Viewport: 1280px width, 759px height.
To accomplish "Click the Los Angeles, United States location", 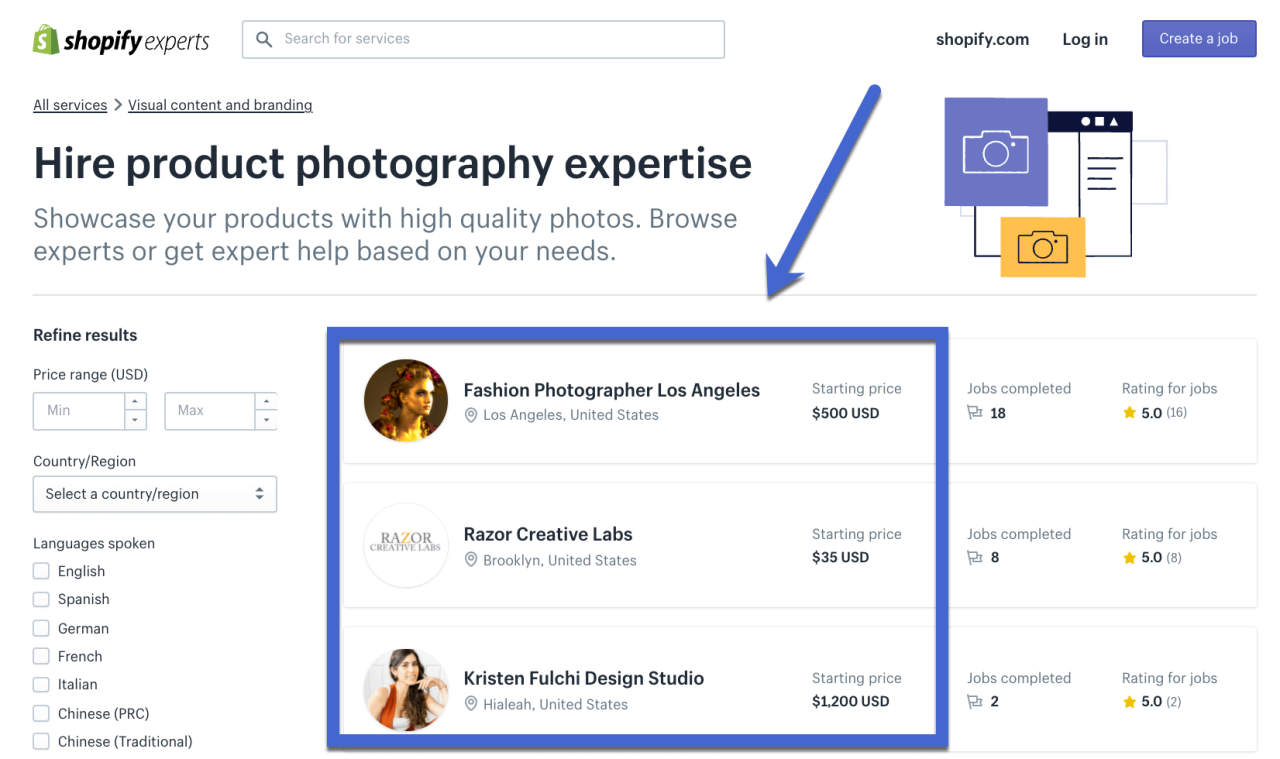I will pos(571,415).
